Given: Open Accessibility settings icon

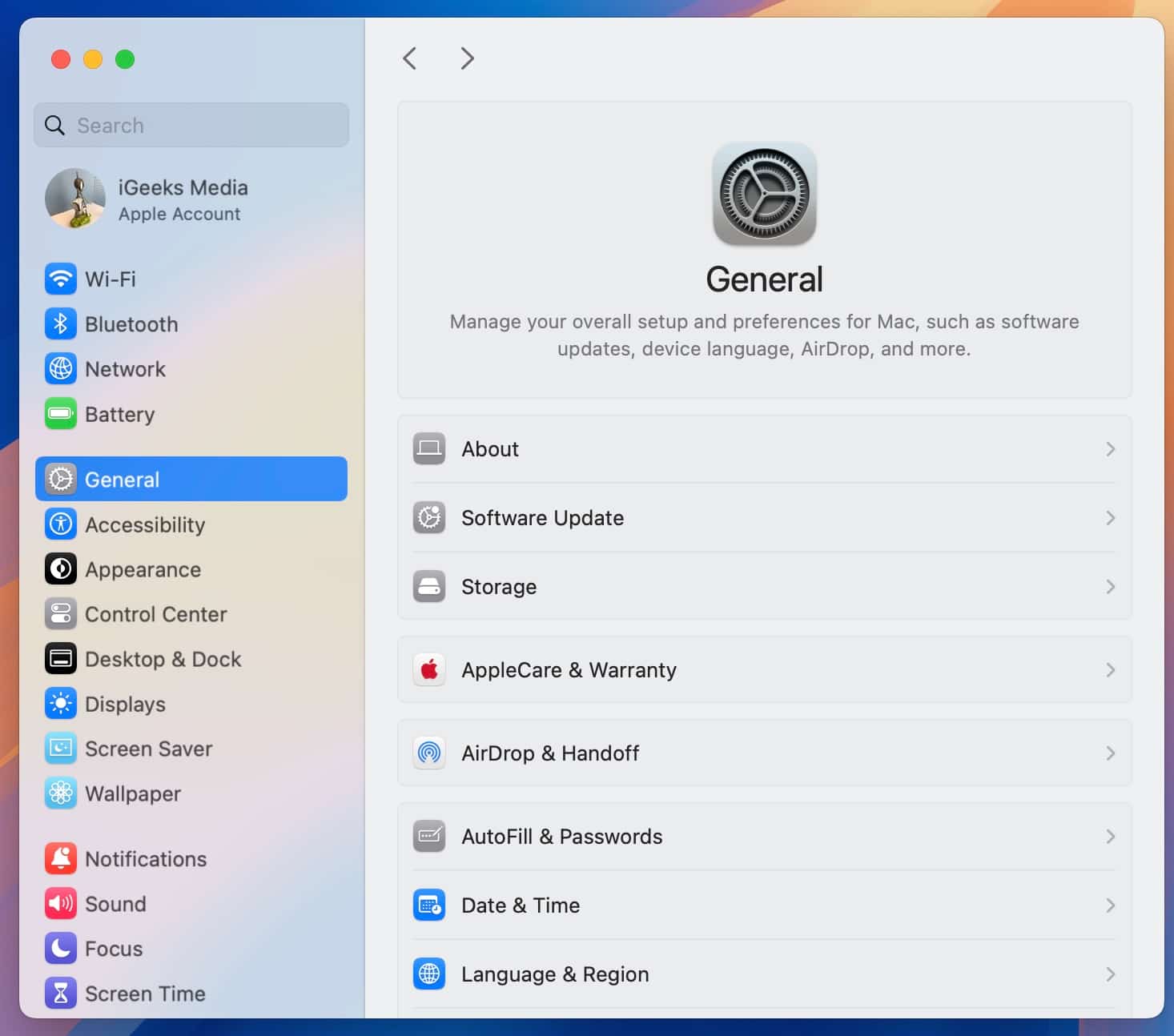Looking at the screenshot, I should click(60, 524).
